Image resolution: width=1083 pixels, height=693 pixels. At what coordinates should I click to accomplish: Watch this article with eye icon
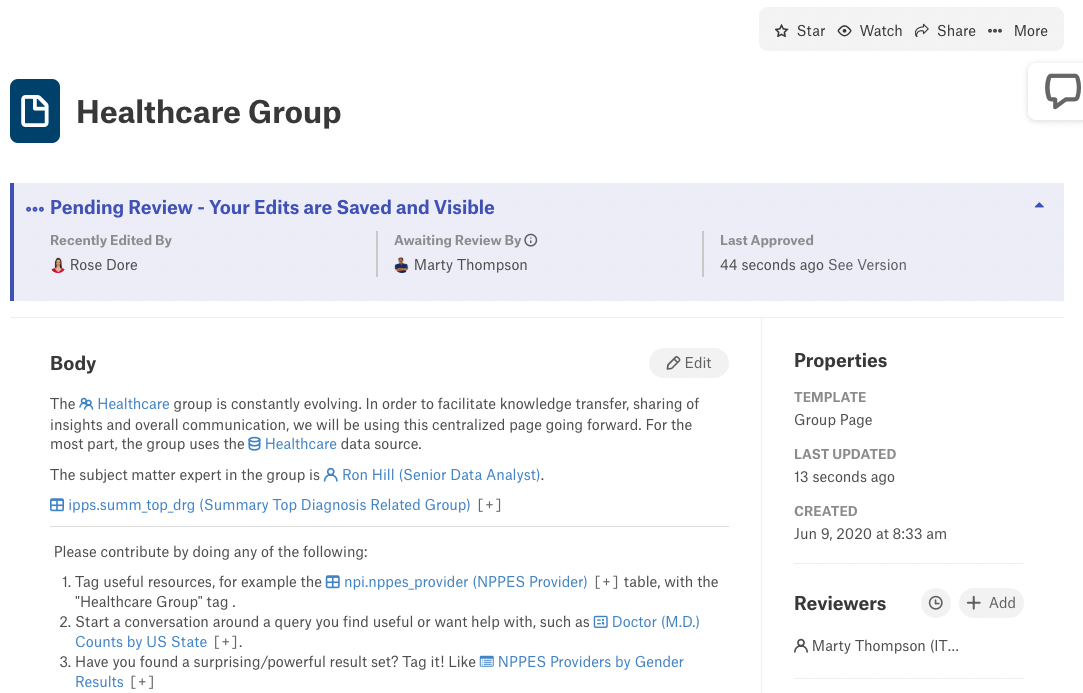[x=870, y=31]
